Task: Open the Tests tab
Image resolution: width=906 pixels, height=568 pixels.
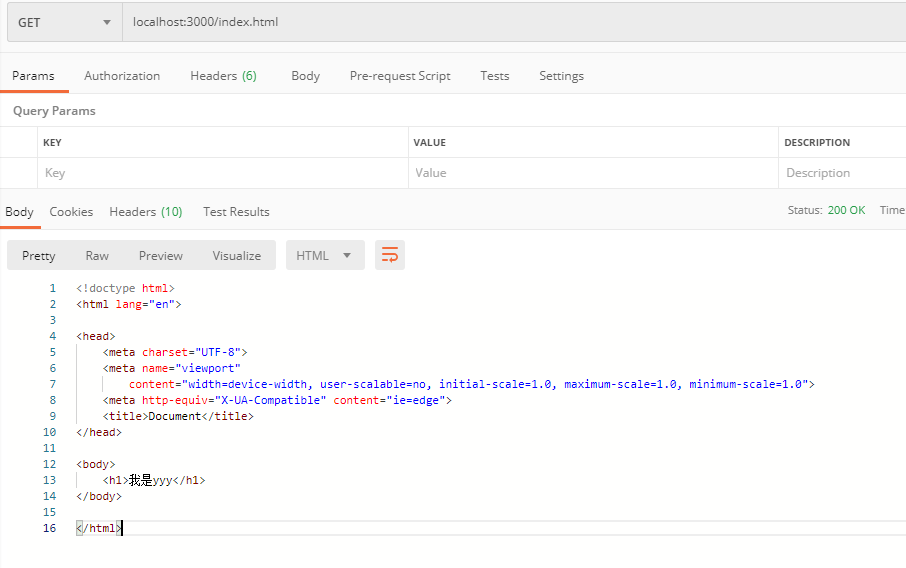Action: pyautogui.click(x=495, y=76)
